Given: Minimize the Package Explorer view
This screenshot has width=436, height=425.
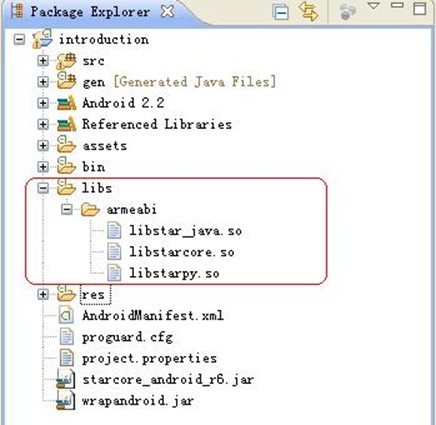Looking at the screenshot, I should [x=397, y=5].
